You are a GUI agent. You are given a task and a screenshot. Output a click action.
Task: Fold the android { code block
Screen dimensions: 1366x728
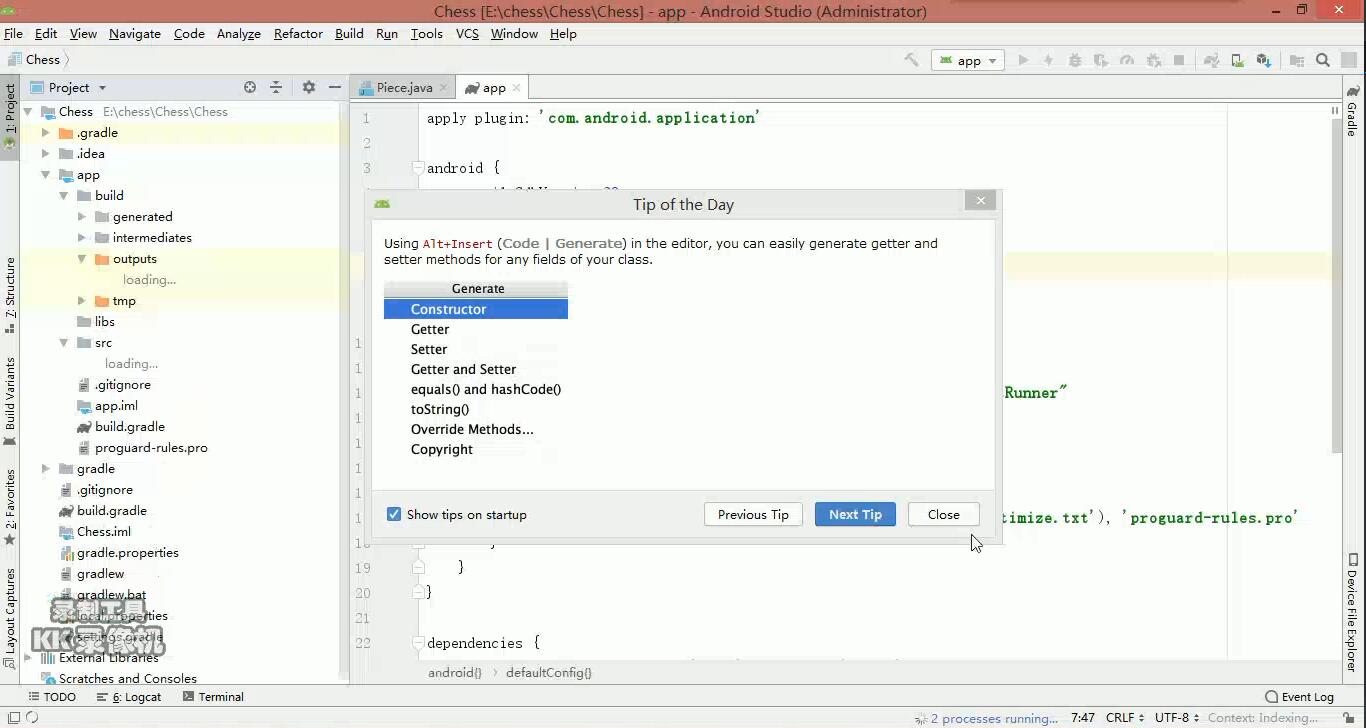[x=418, y=168]
